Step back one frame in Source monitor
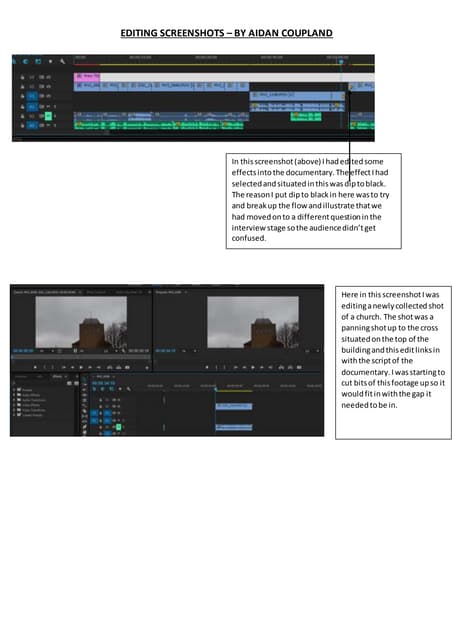453x640 pixels. pyautogui.click(x=72, y=367)
